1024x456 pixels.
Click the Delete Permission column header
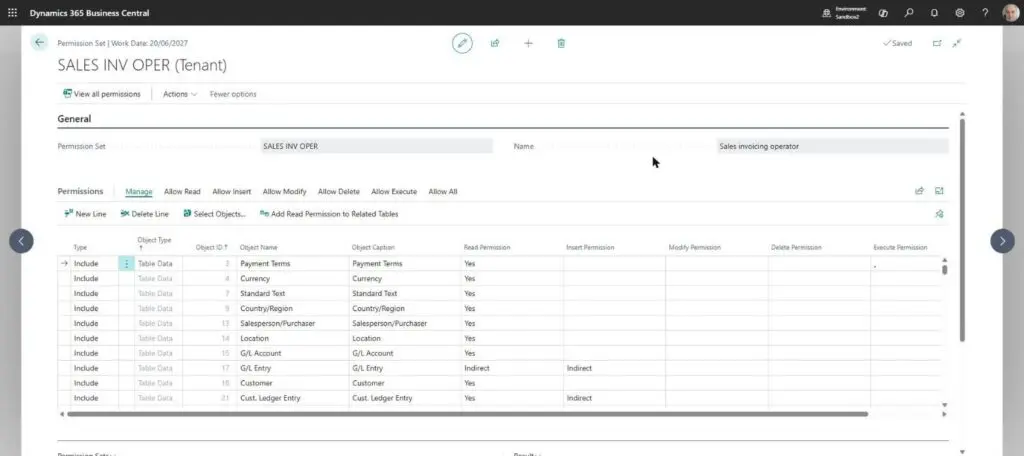point(796,248)
